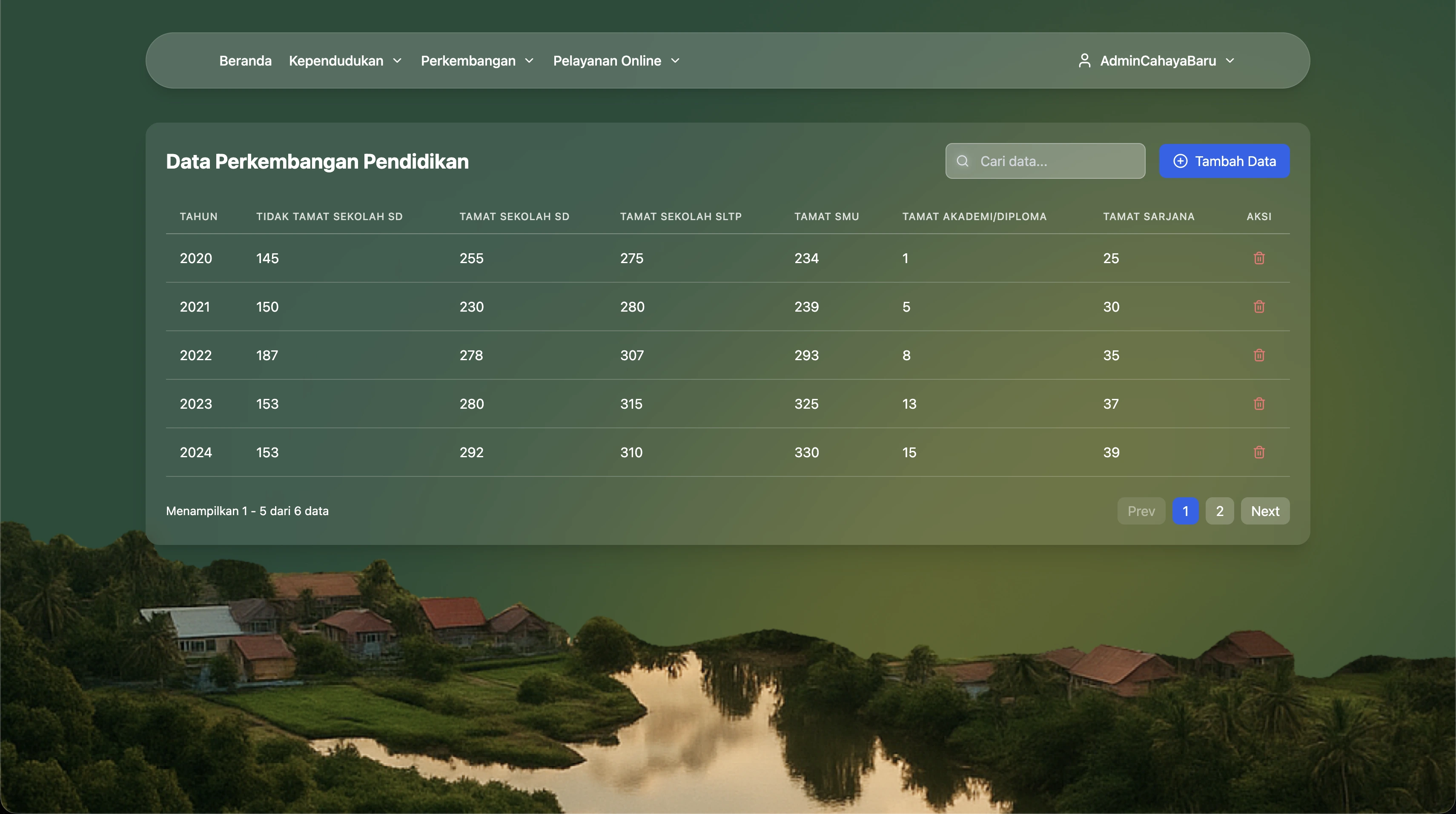Click the value 325 in 2023 row

[807, 404]
